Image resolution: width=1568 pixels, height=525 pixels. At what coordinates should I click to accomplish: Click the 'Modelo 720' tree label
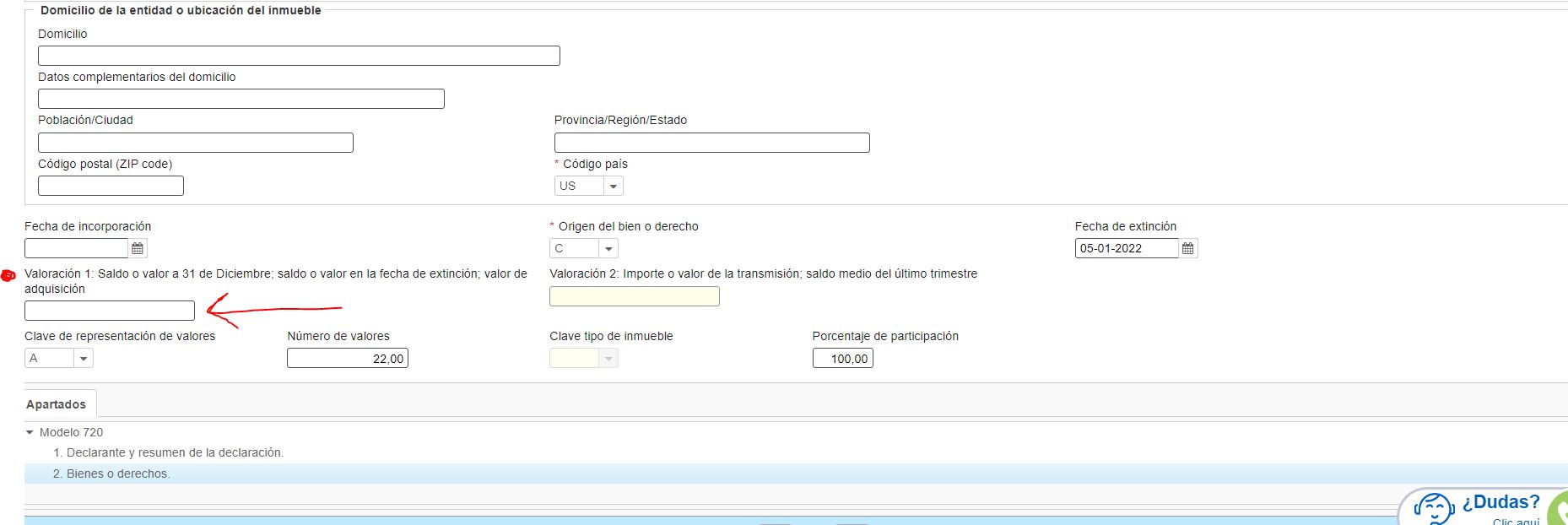(x=72, y=432)
